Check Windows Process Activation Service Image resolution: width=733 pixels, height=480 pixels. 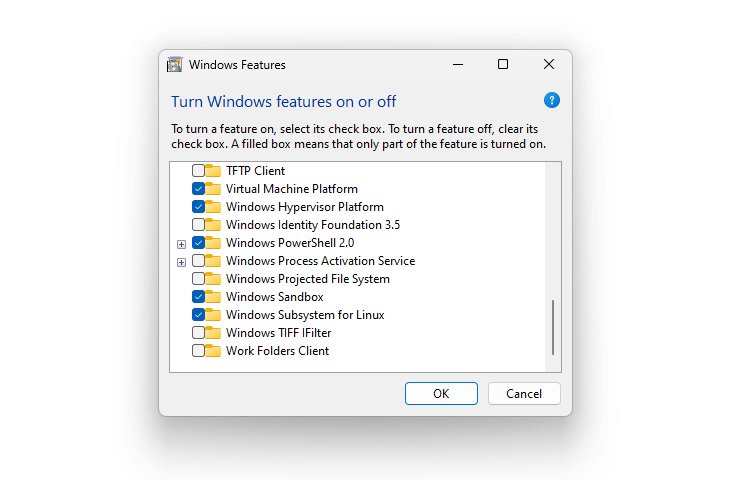[198, 261]
